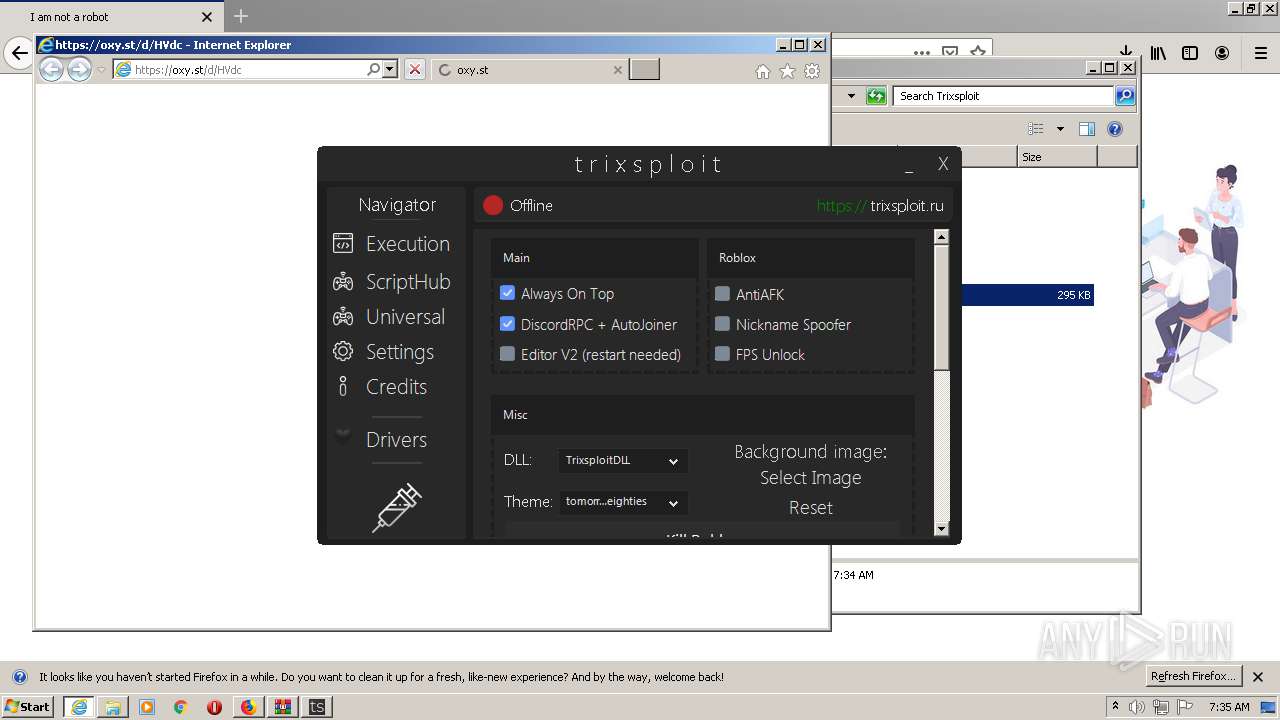Screen dimensions: 1280x720
Task: Disable DiscordRPC + AutoJoiner
Action: coord(507,324)
